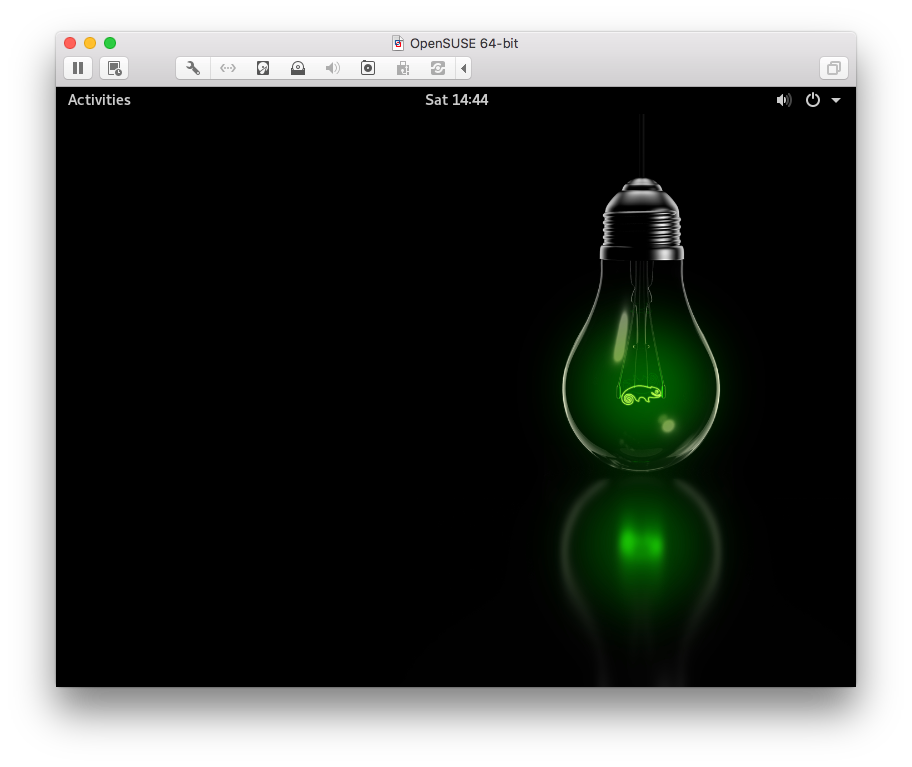Click the GNOME power icon
The image size is (912, 767).
[x=813, y=100]
